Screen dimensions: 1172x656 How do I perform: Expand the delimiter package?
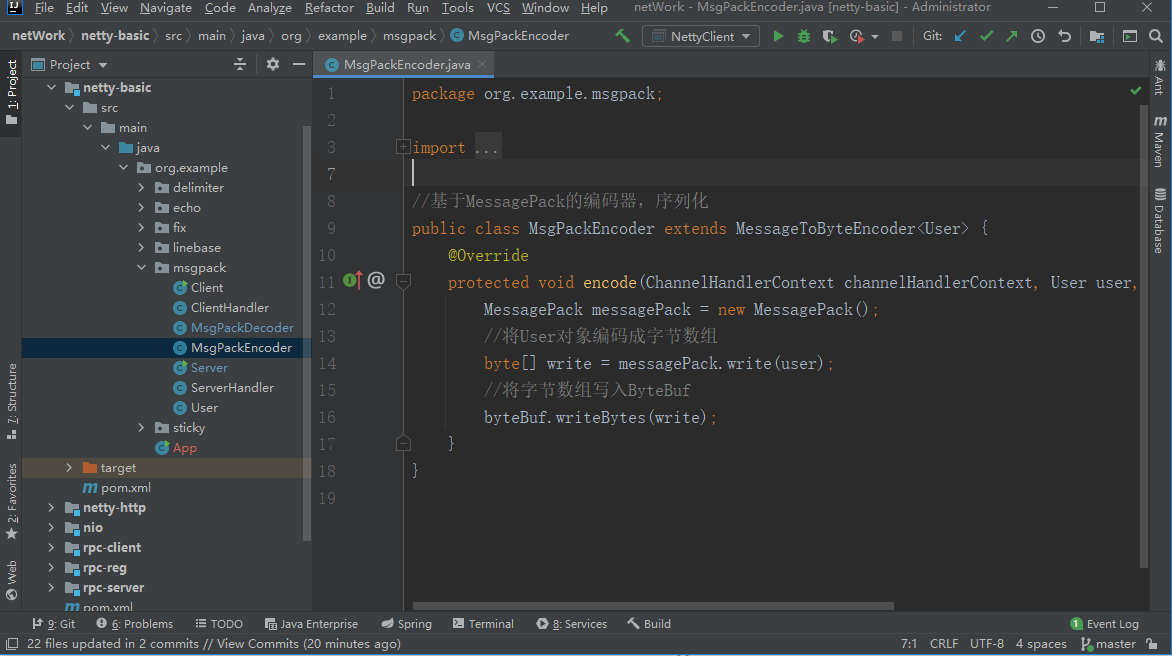pos(141,188)
